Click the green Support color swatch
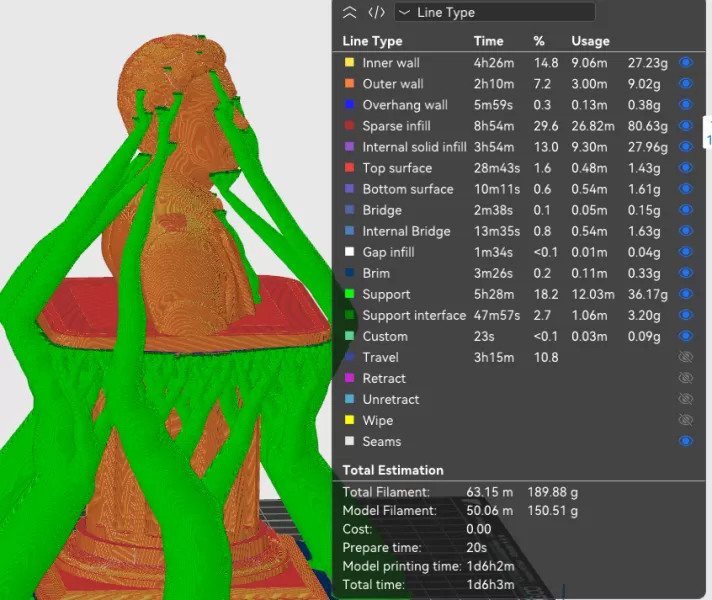This screenshot has width=712, height=600. point(349,294)
